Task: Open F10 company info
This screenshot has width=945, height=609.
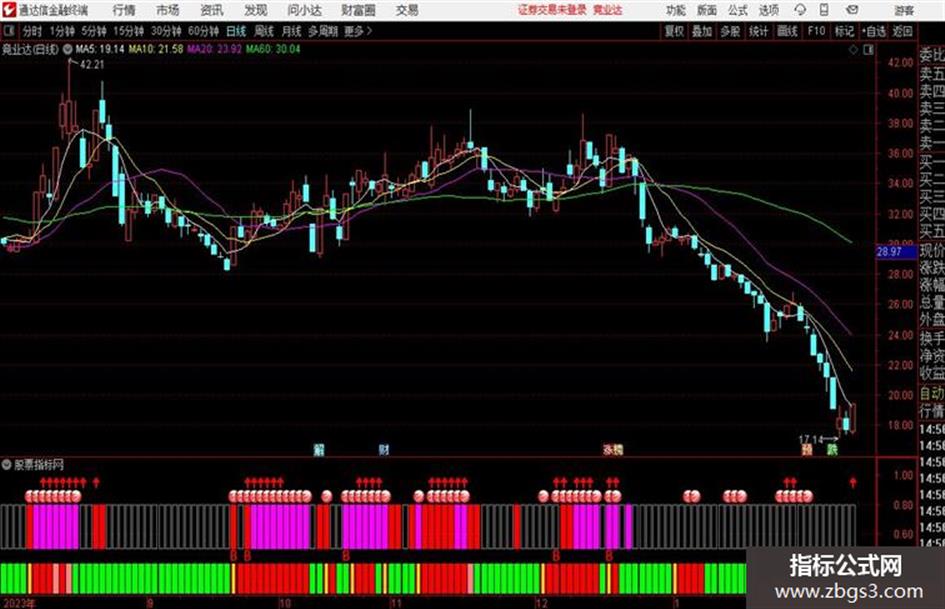Action: tap(817, 31)
